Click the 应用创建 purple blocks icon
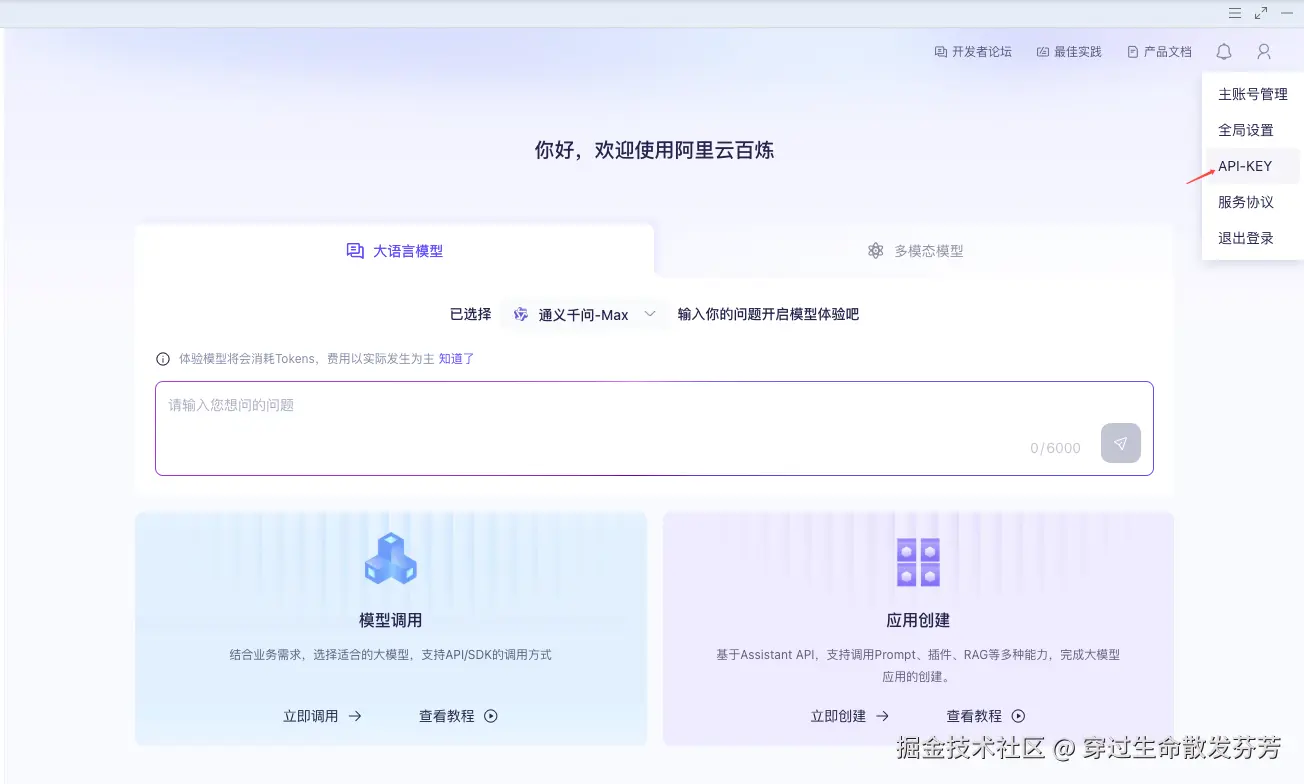This screenshot has height=784, width=1304. [x=918, y=562]
